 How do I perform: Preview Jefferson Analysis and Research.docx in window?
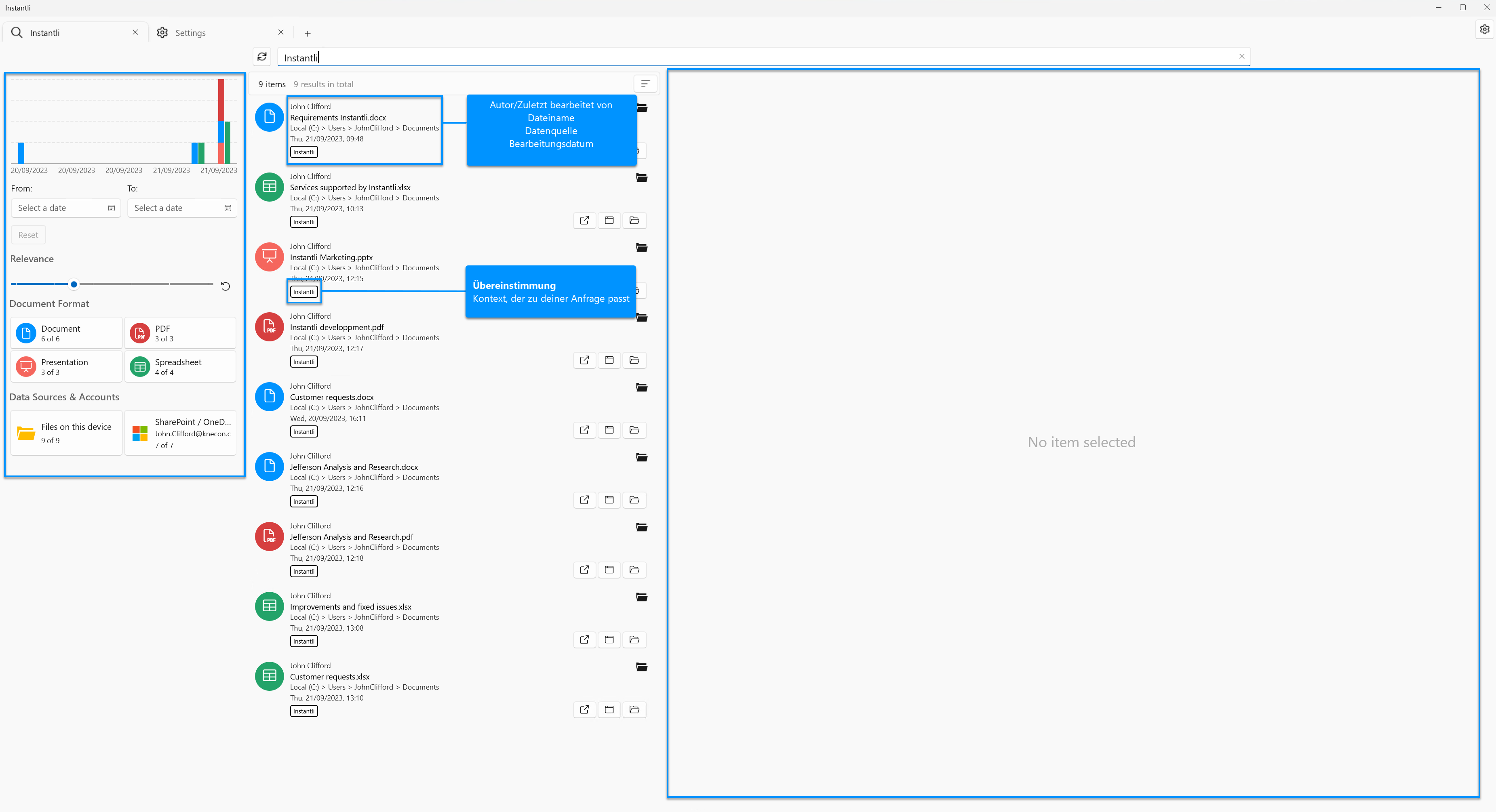coord(609,500)
